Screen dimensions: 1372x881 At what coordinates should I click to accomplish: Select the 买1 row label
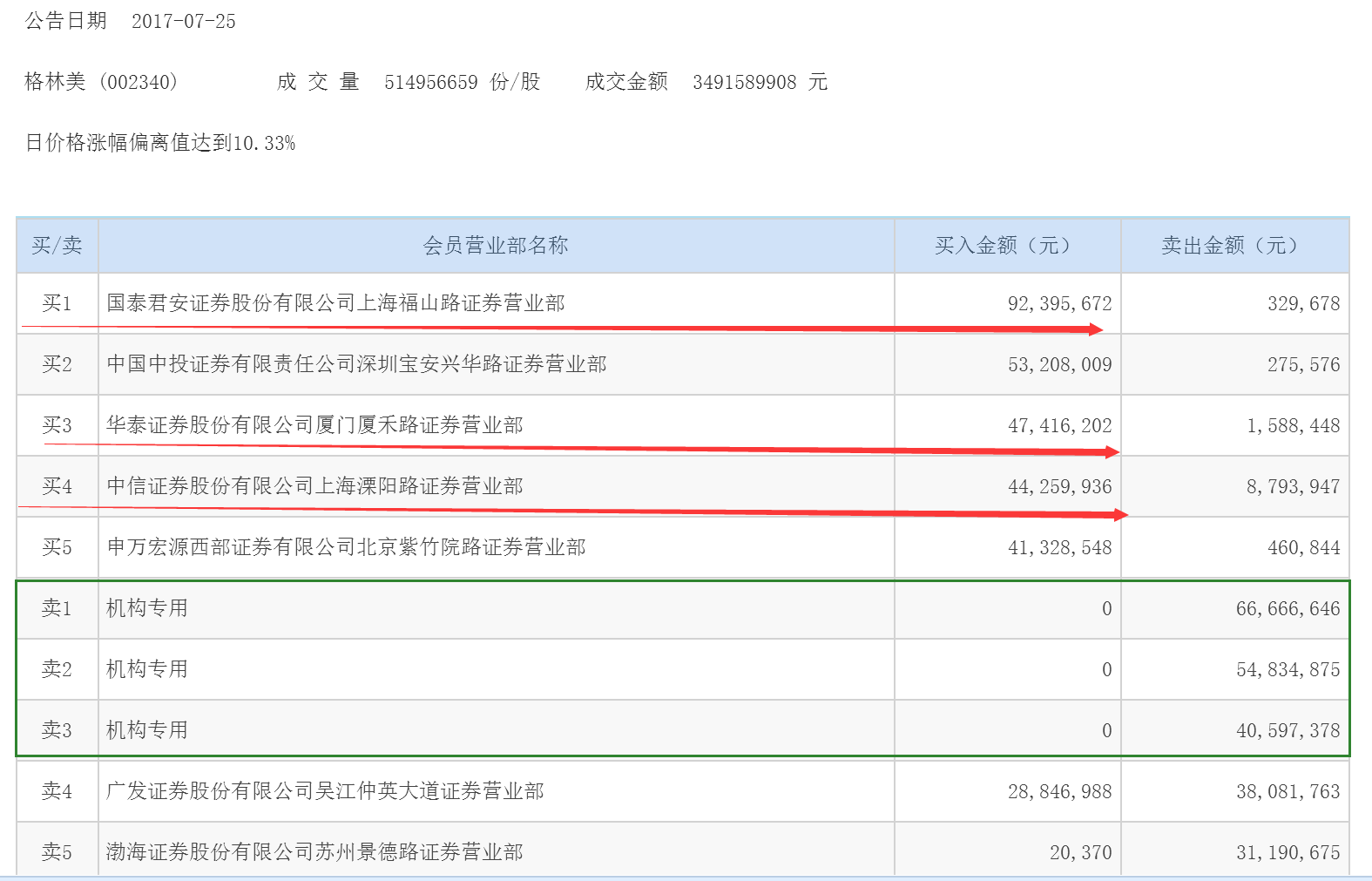(57, 303)
